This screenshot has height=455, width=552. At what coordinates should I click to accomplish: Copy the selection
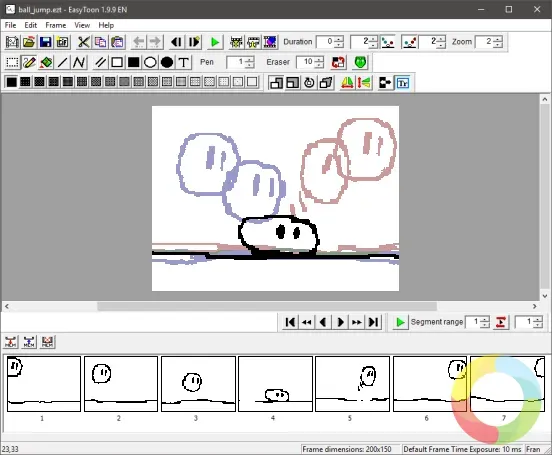point(100,42)
